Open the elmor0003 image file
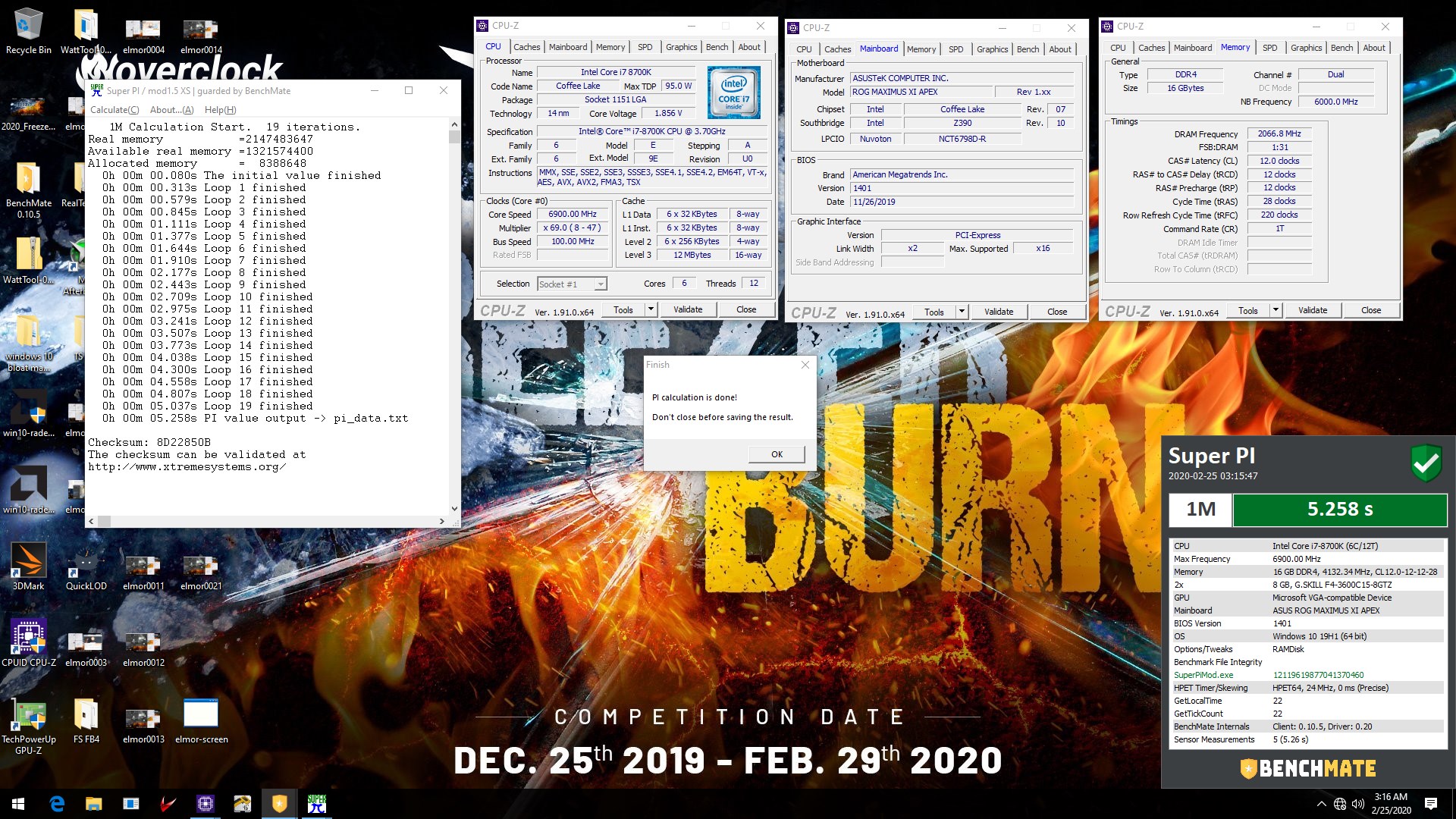 pos(86,648)
